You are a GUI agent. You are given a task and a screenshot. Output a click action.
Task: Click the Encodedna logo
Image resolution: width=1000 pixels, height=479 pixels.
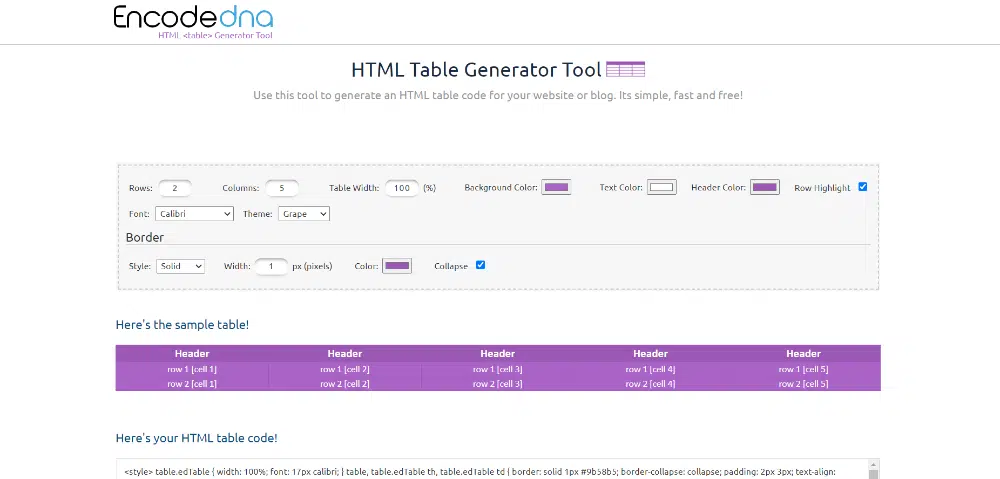193,20
